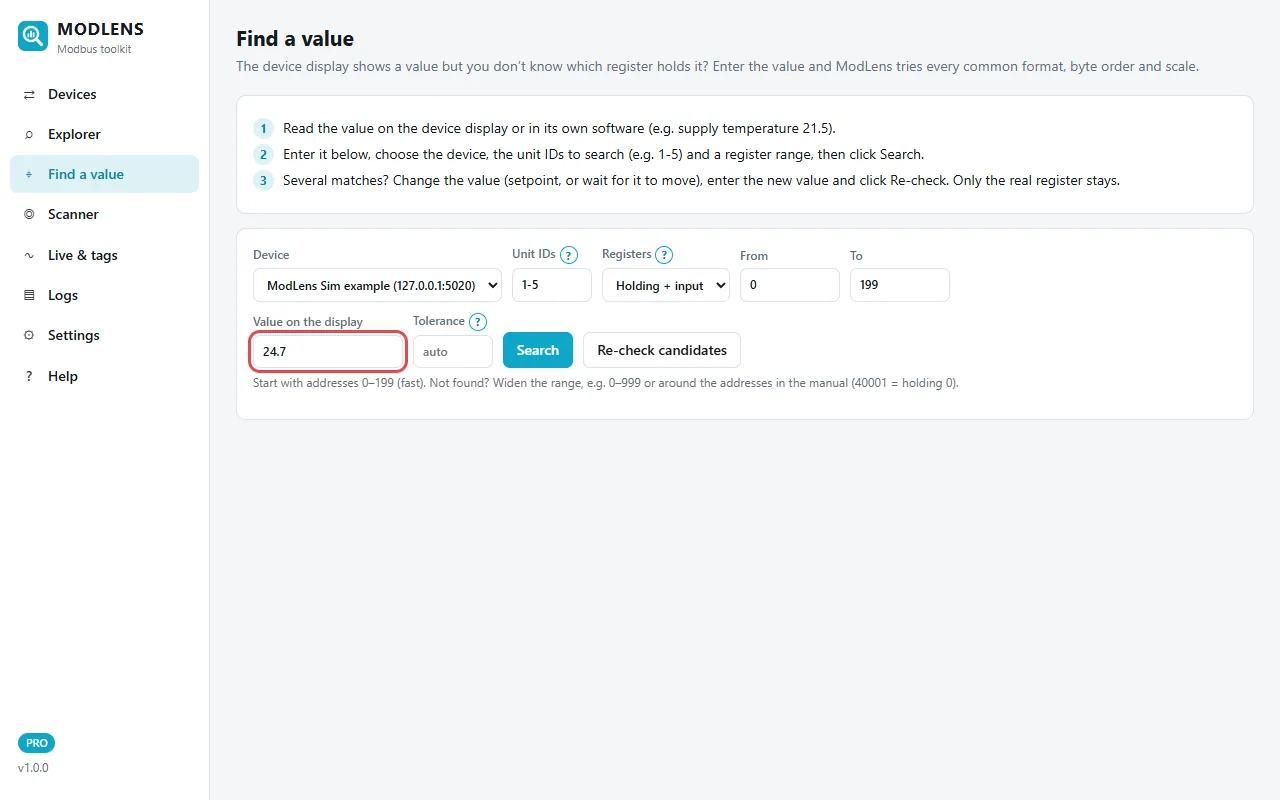1280x800 pixels.
Task: Select Find a value menu item
Action: pyautogui.click(x=104, y=174)
